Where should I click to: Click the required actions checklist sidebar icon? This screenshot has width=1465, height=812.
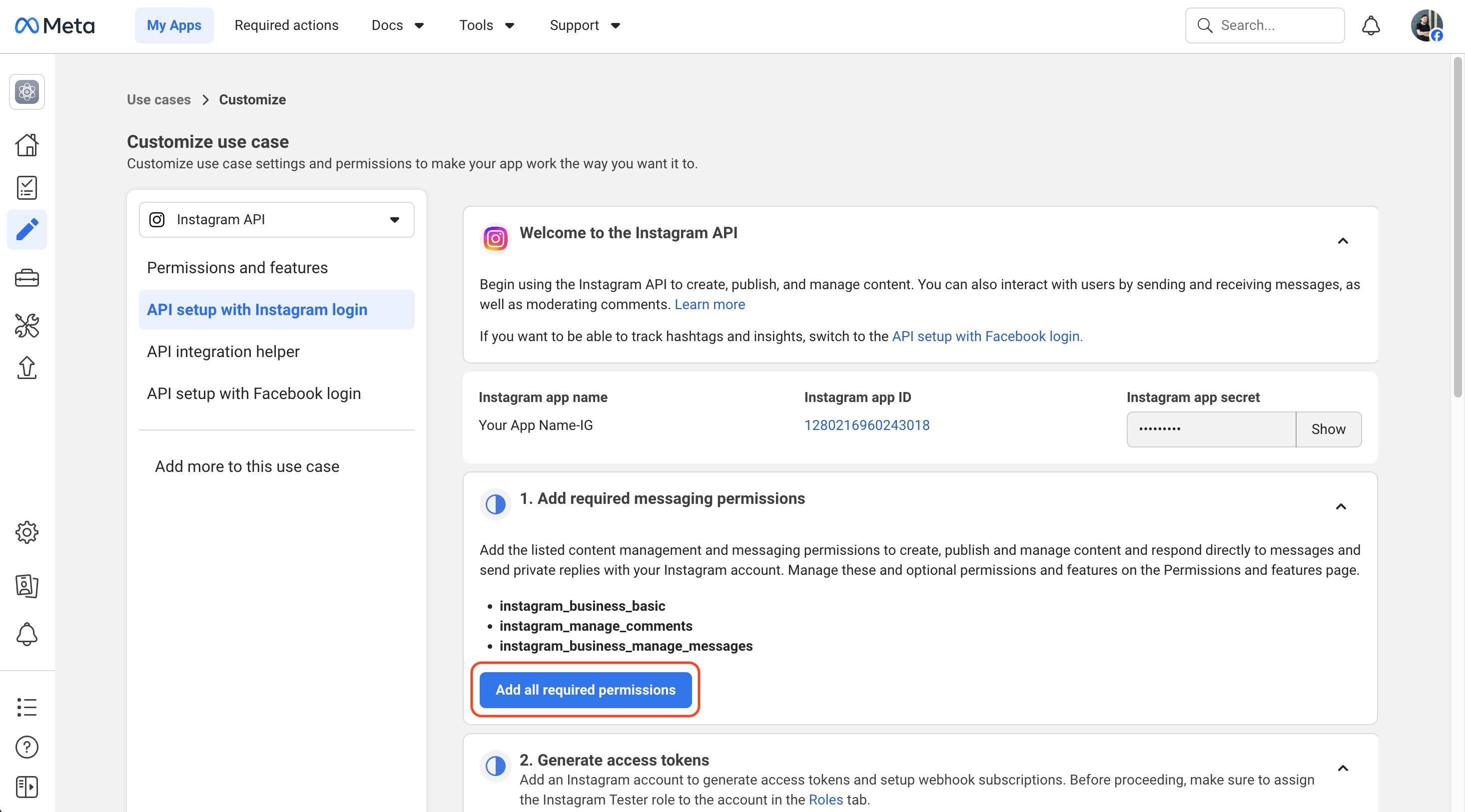[26, 187]
